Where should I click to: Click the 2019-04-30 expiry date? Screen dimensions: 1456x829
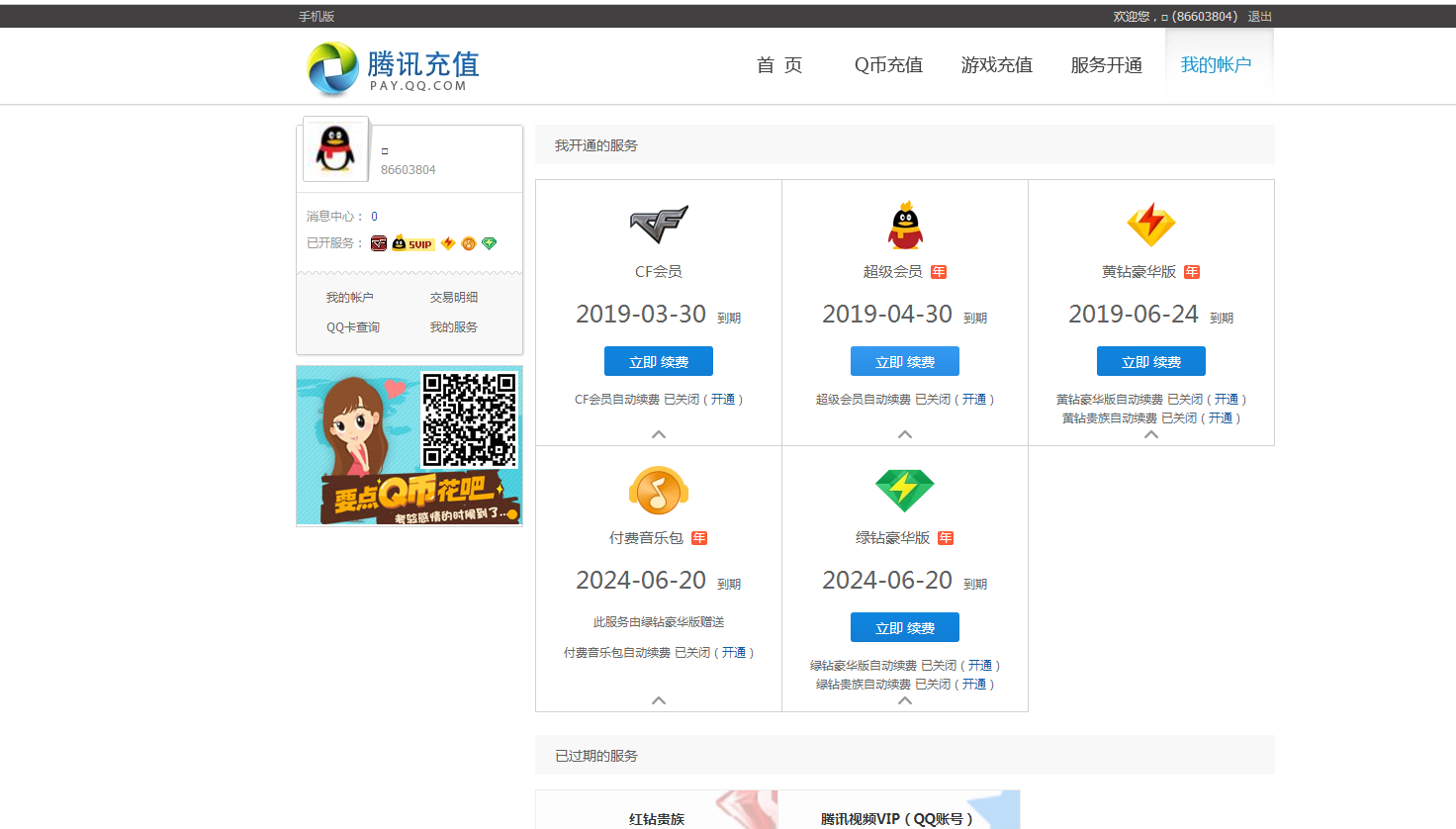tap(887, 315)
